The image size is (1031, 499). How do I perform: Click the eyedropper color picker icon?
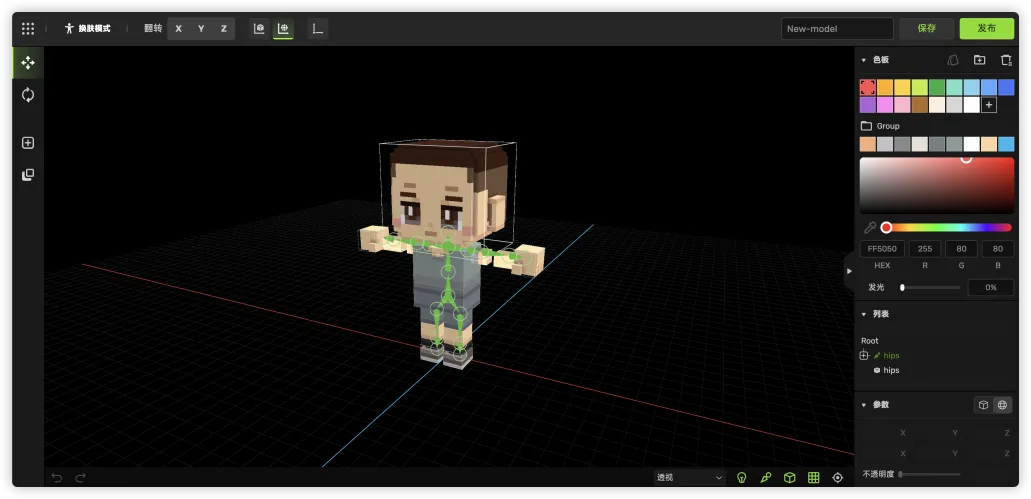pyautogui.click(x=870, y=227)
